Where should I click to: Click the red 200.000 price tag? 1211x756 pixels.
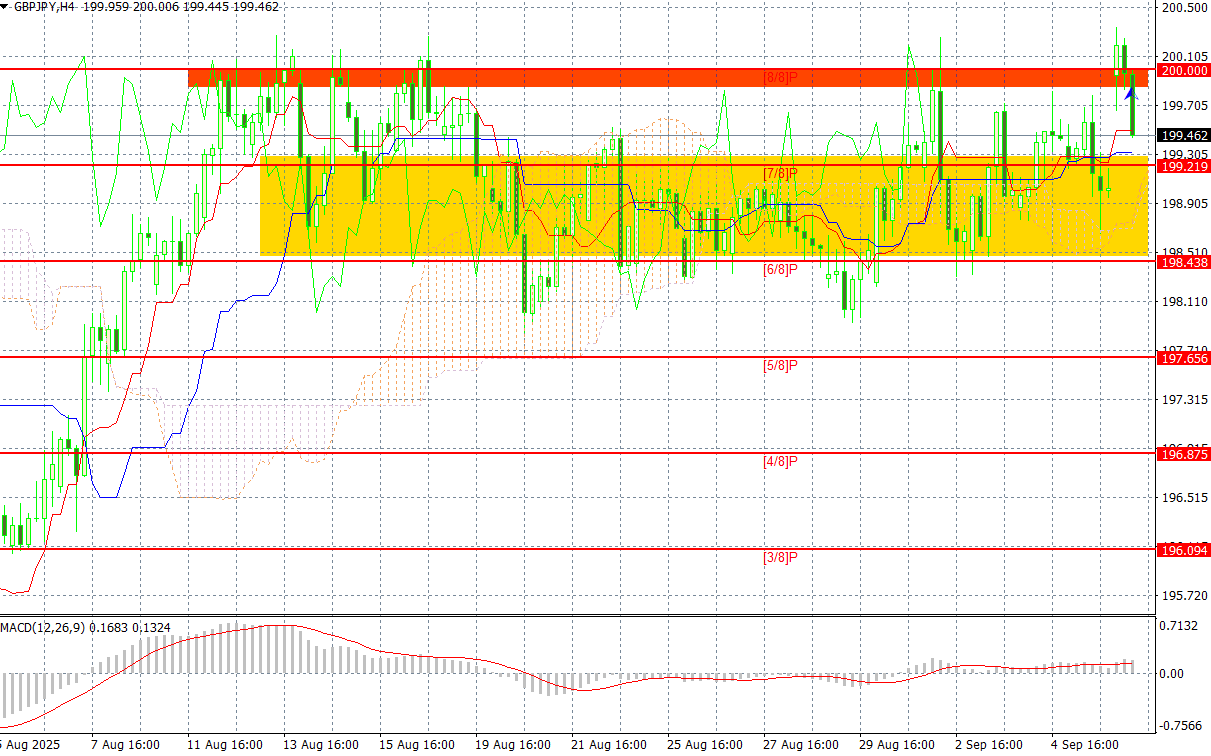(1182, 71)
